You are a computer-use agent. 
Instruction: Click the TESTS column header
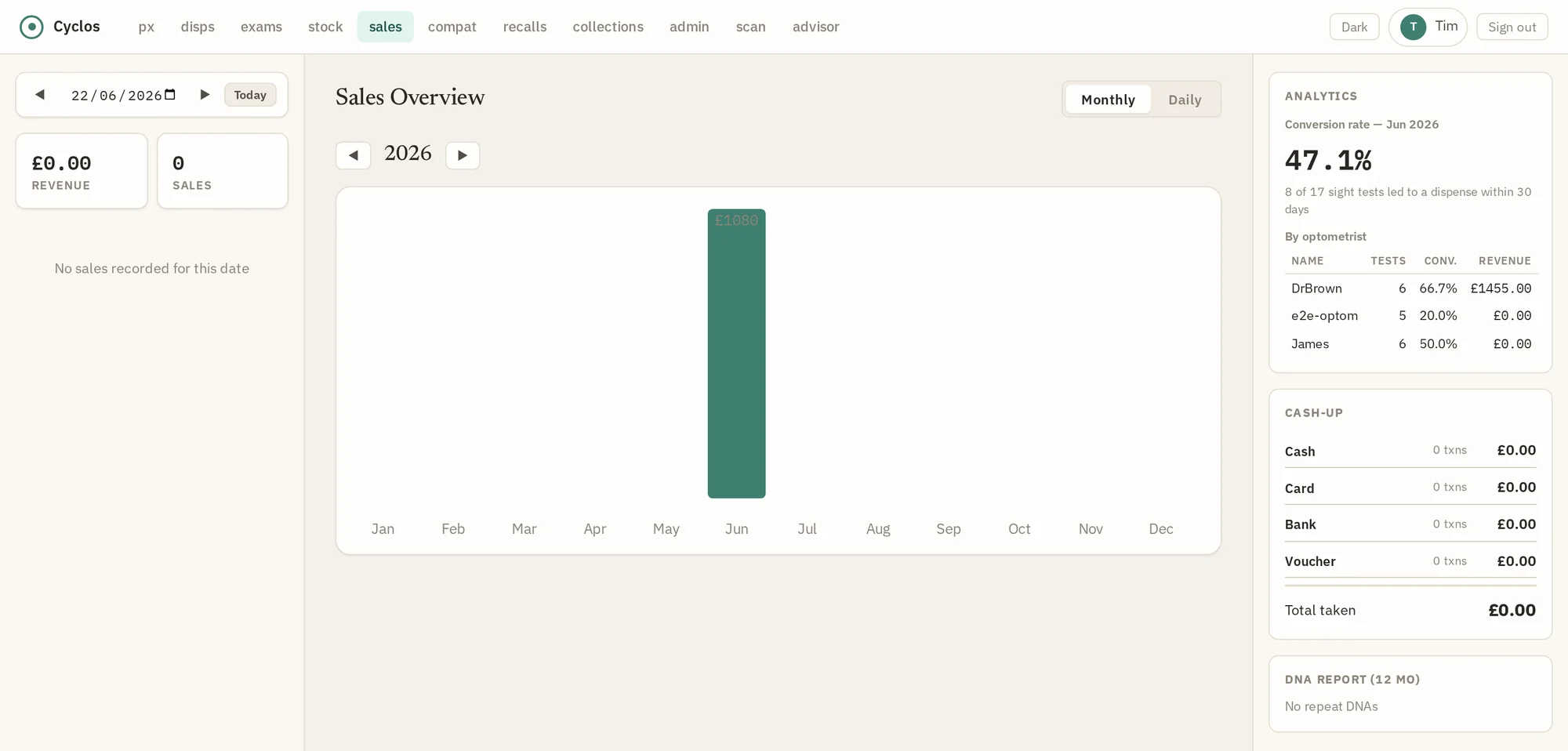click(x=1388, y=261)
